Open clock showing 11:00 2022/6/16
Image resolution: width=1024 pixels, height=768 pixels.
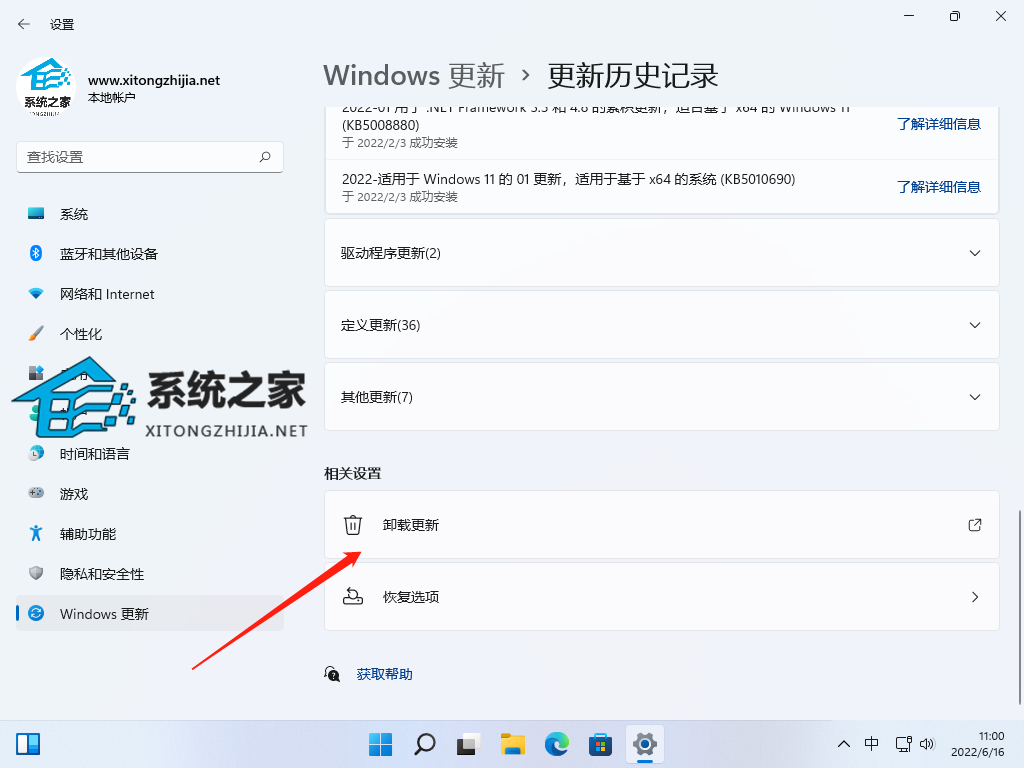coord(977,744)
